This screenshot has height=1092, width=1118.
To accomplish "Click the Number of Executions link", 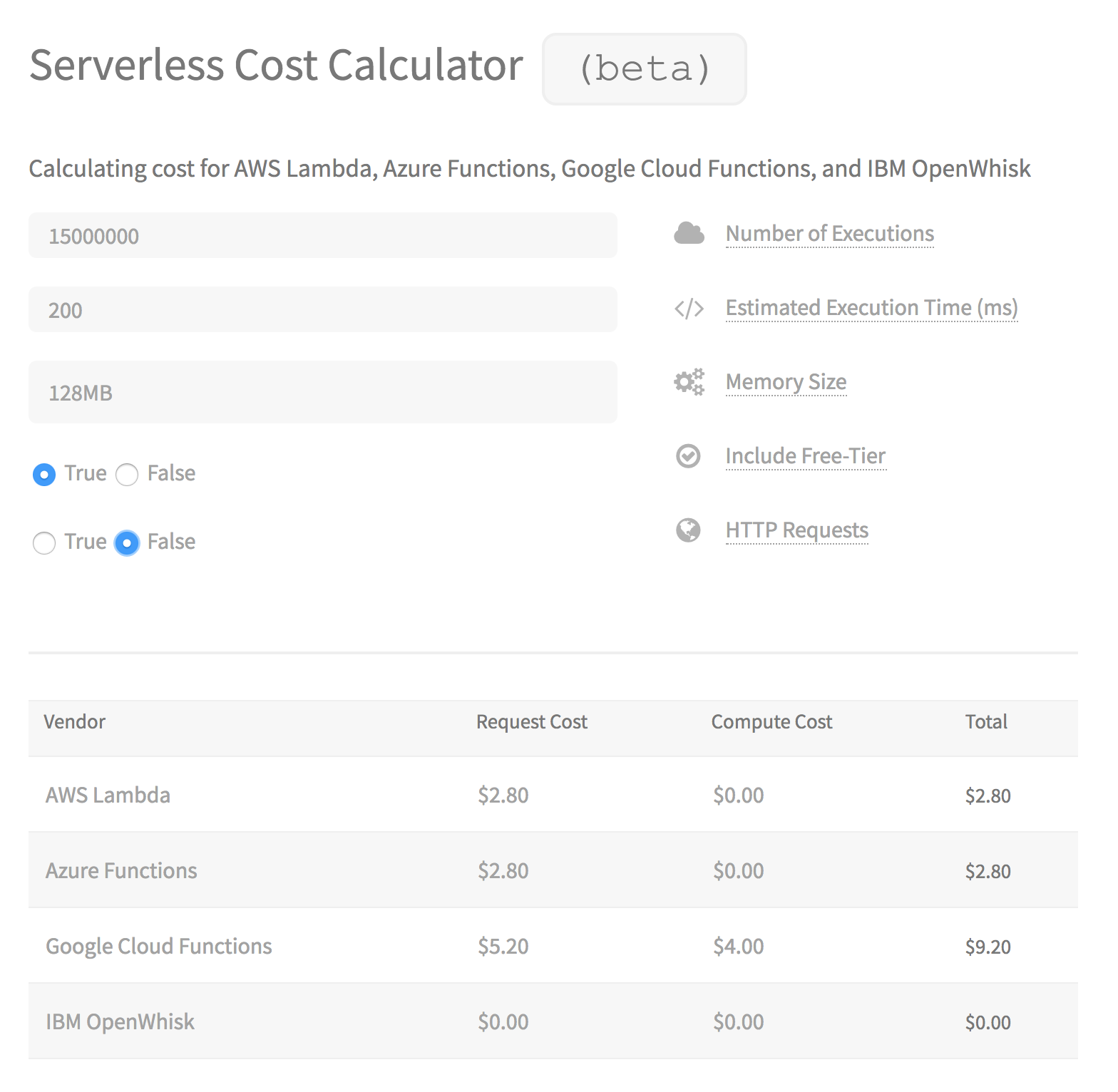I will [x=829, y=234].
